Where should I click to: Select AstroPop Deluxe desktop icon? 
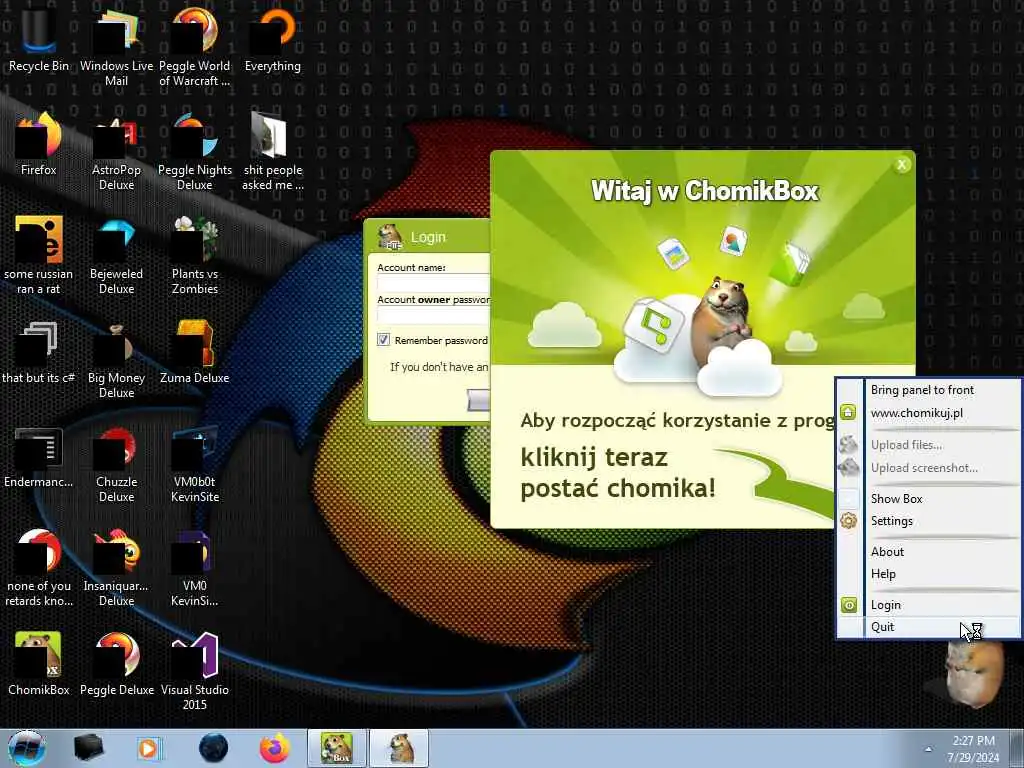tap(116, 150)
